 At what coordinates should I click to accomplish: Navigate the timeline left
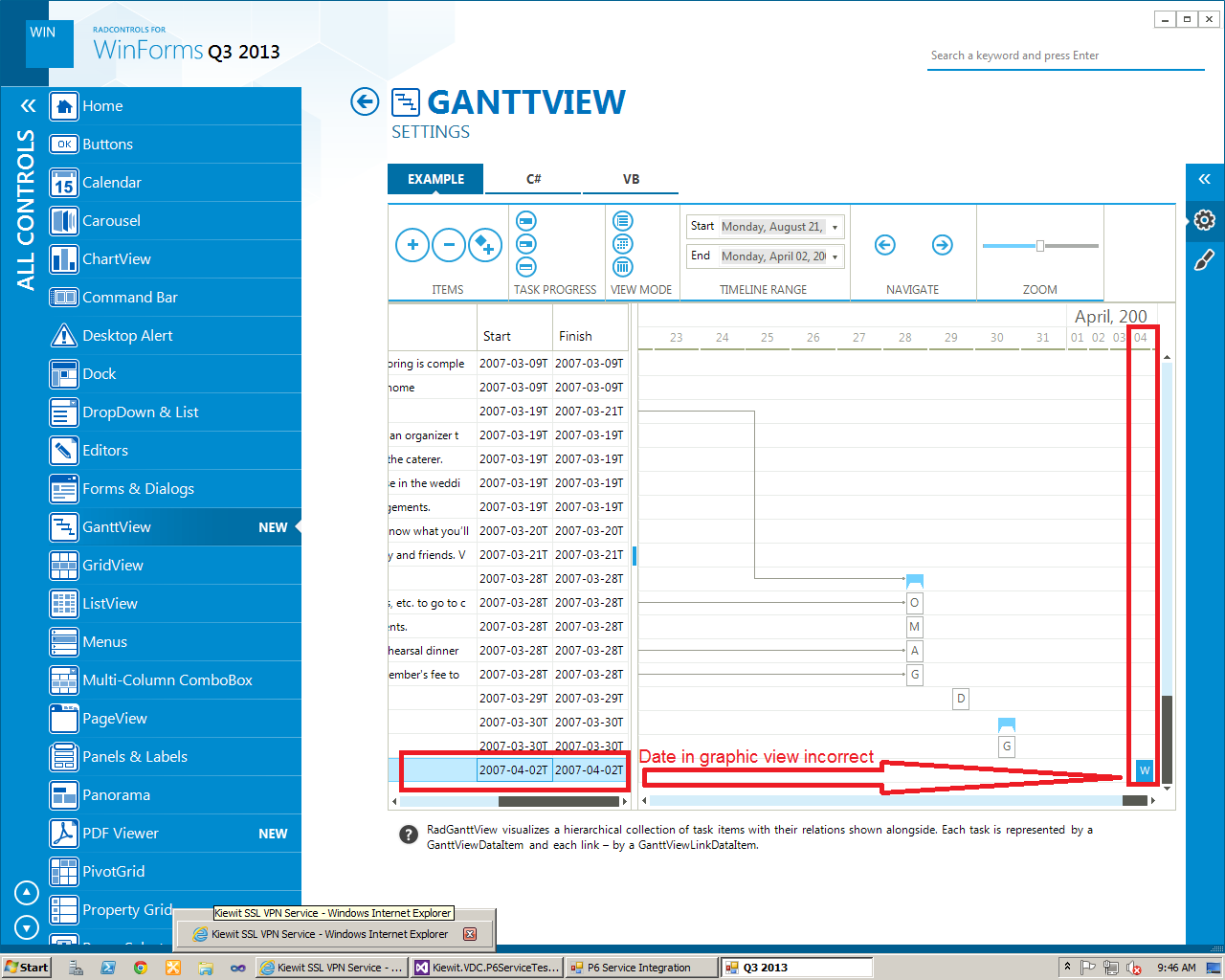pos(885,245)
